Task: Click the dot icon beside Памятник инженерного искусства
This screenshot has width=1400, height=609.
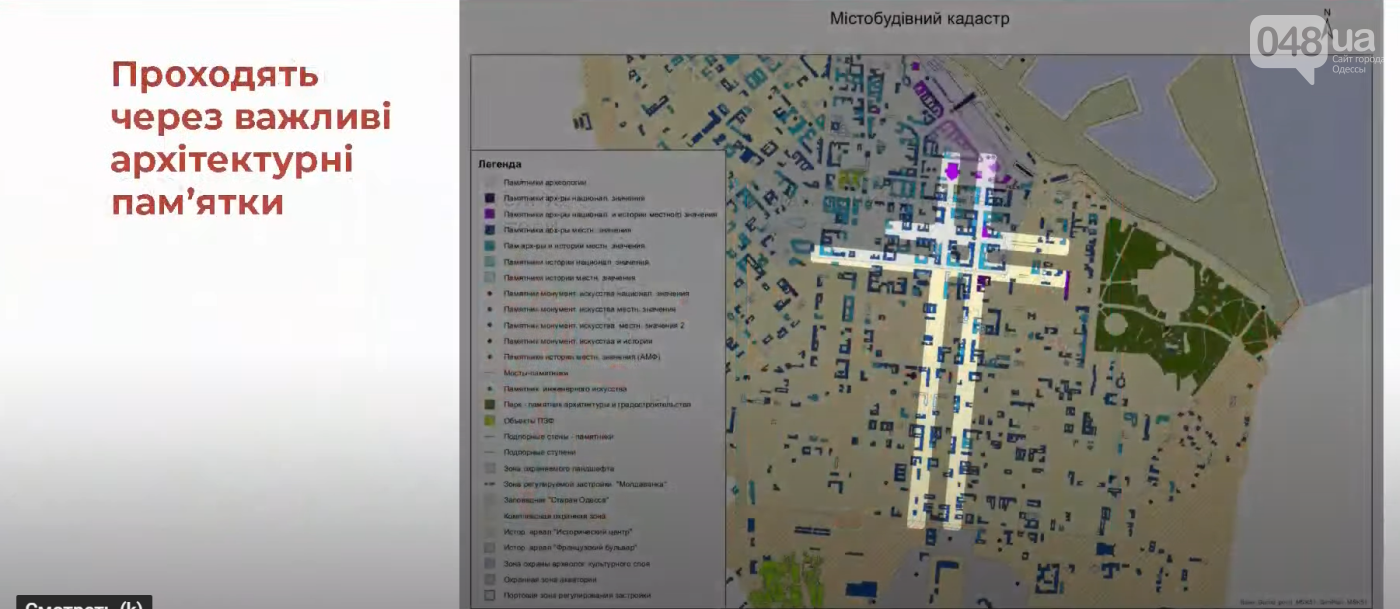Action: [x=488, y=388]
